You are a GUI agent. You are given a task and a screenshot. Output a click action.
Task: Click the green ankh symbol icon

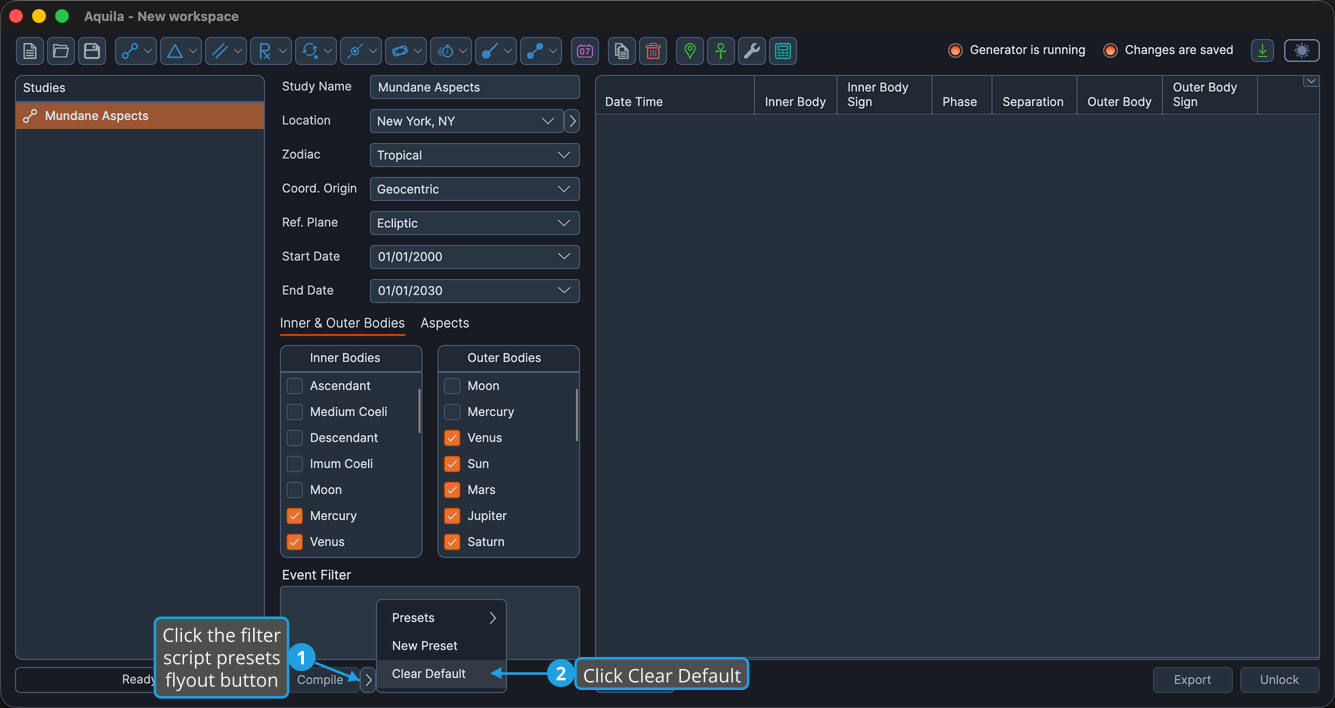pyautogui.click(x=721, y=51)
